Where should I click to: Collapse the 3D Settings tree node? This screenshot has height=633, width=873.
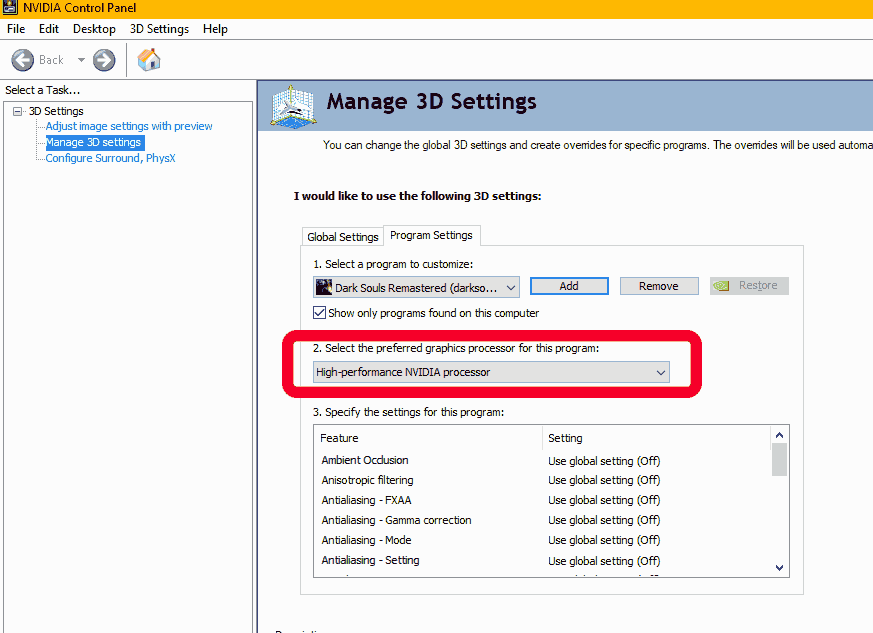pos(18,111)
